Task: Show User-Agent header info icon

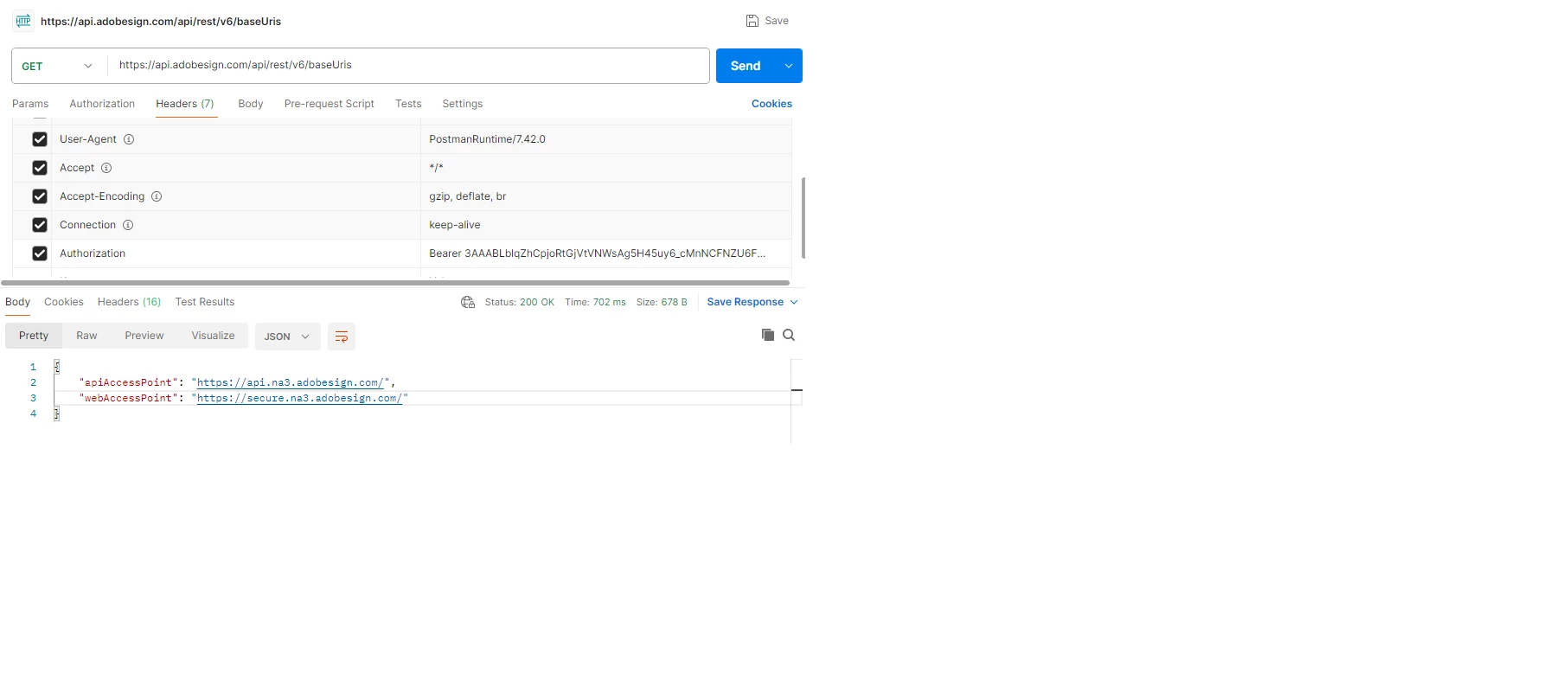Action: pos(129,139)
